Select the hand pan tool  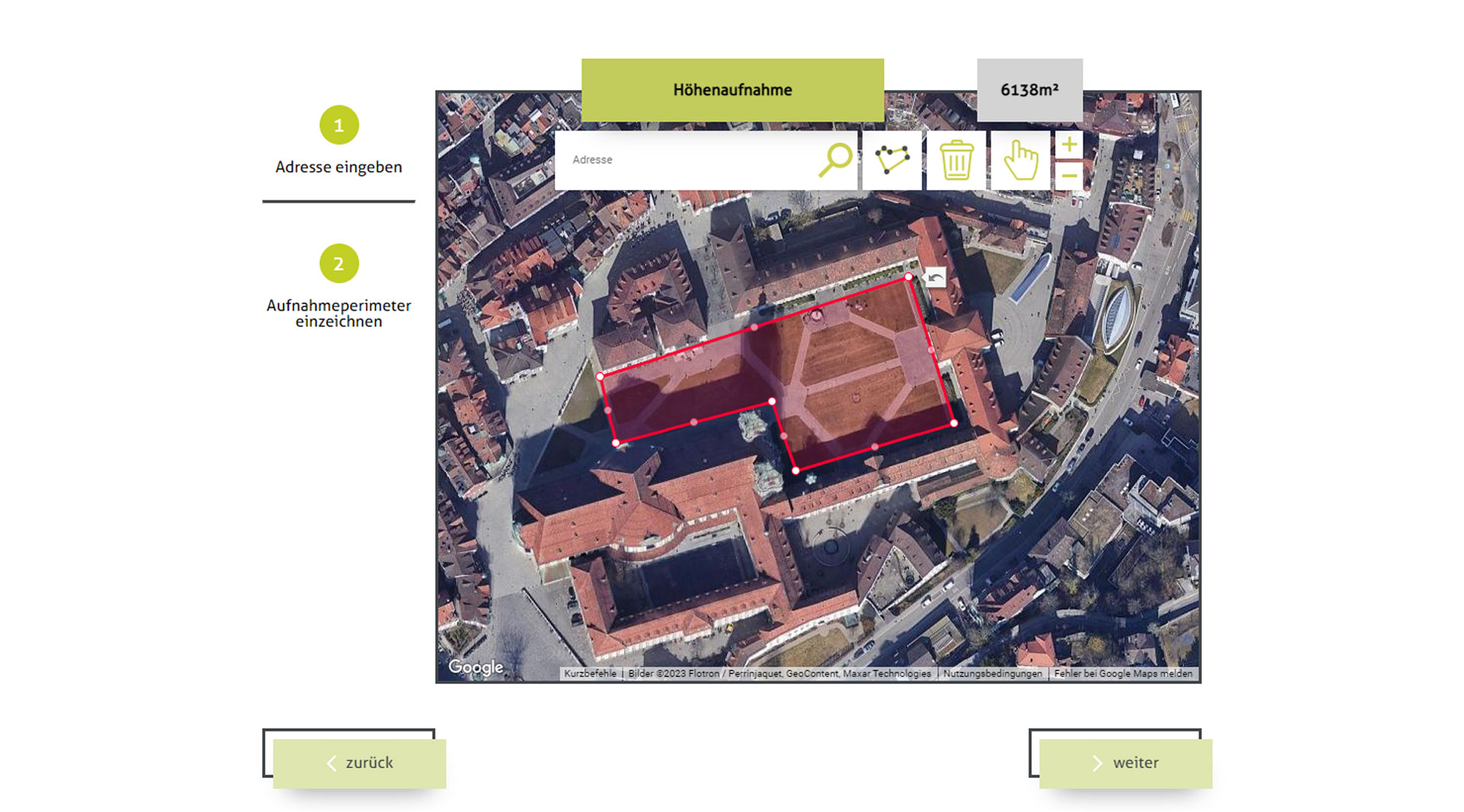point(1020,160)
